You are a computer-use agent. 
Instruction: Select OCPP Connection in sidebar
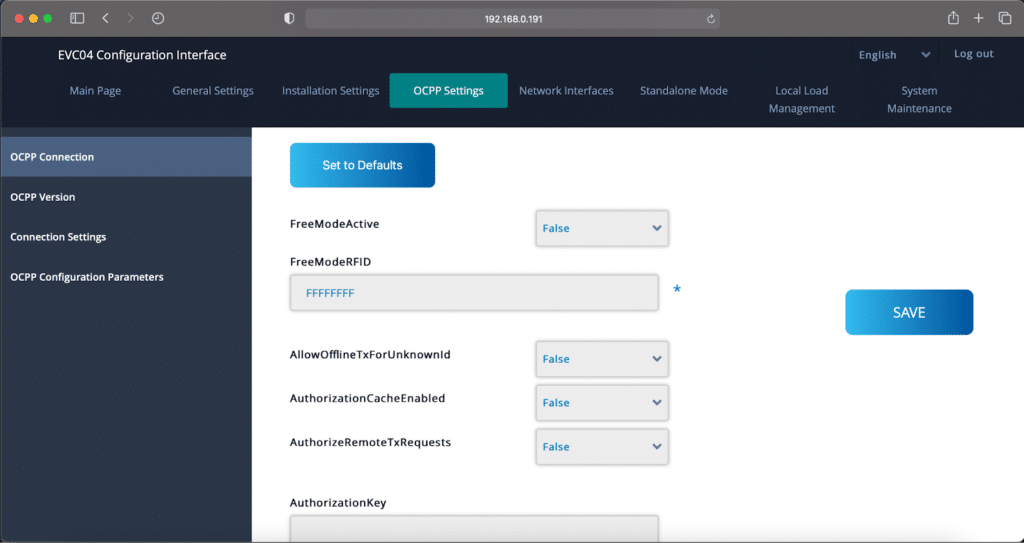pos(126,157)
